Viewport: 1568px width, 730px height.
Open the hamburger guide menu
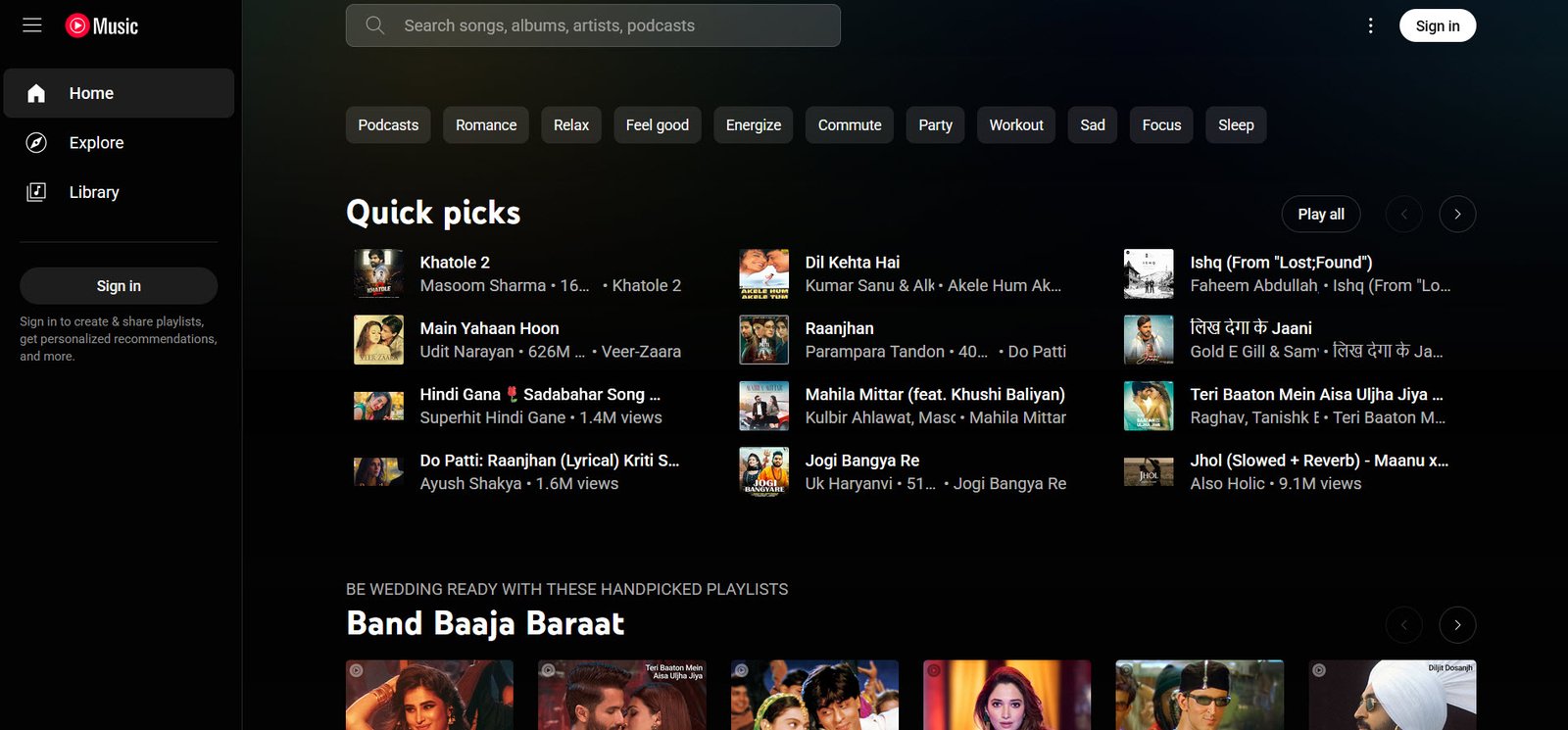point(32,25)
